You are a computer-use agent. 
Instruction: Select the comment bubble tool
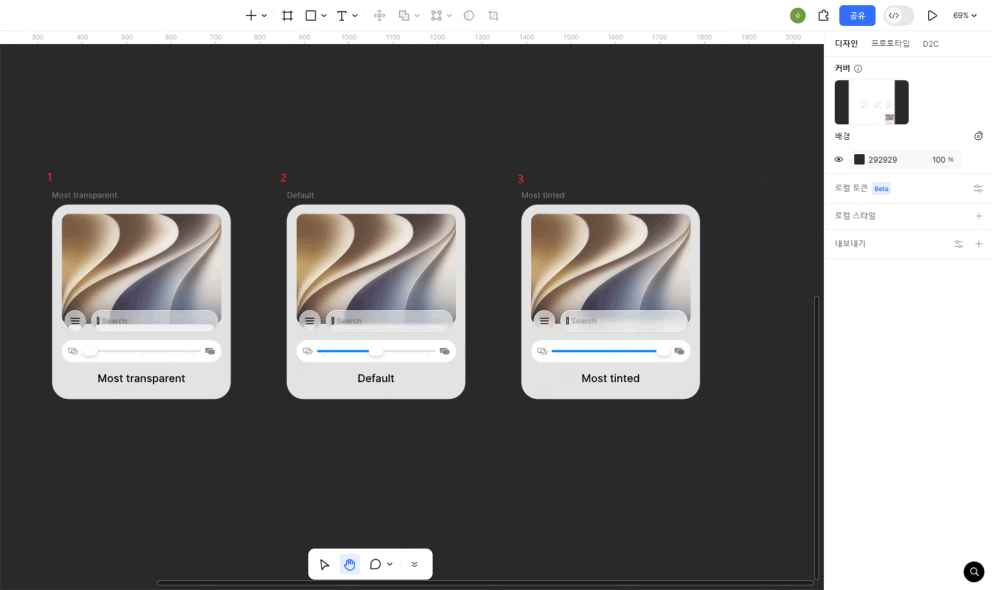[376, 564]
